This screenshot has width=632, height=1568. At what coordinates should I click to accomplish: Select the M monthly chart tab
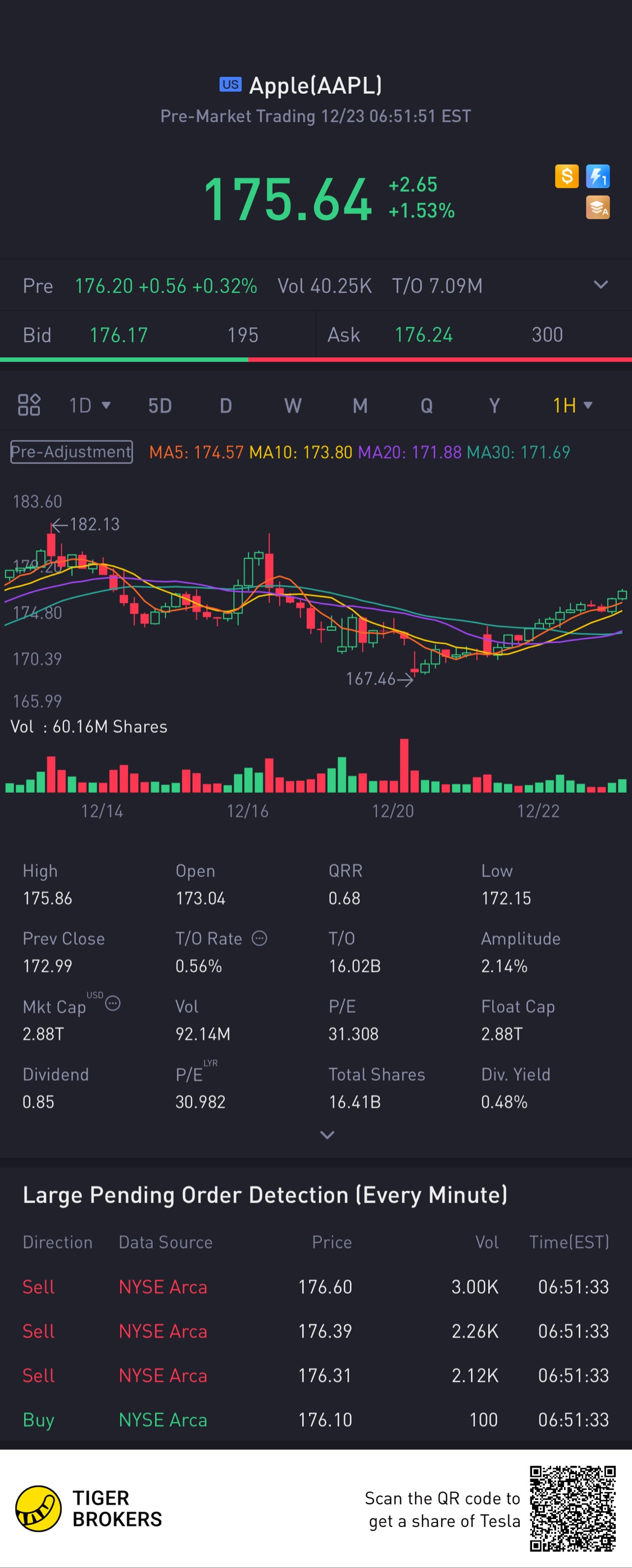point(360,406)
